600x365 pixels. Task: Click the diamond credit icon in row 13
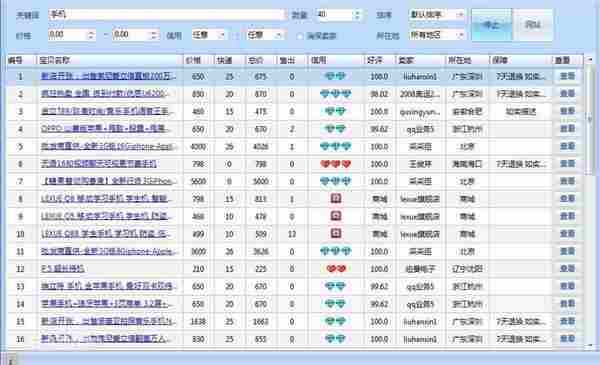click(335, 286)
